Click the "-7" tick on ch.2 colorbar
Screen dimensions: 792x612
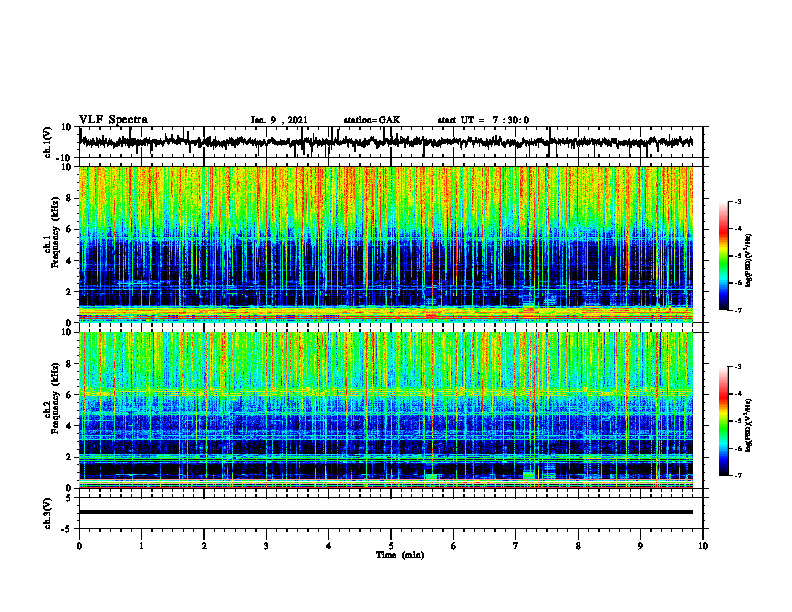[x=738, y=476]
